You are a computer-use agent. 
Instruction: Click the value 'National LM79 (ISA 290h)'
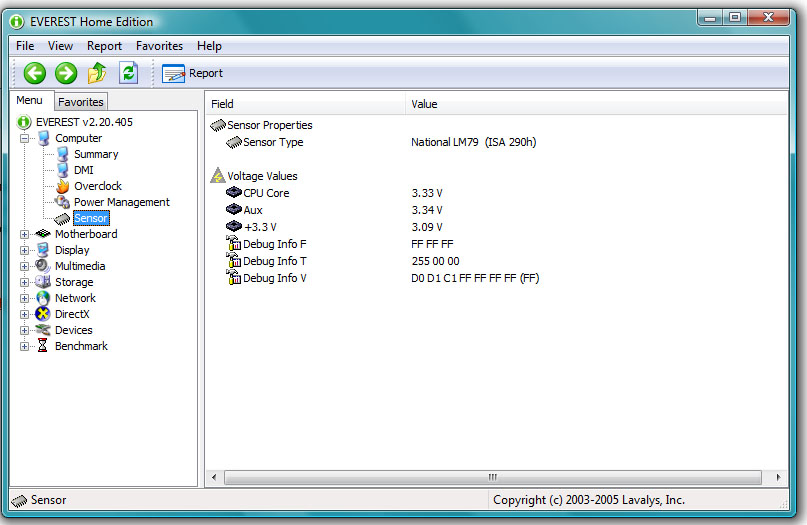click(x=473, y=142)
